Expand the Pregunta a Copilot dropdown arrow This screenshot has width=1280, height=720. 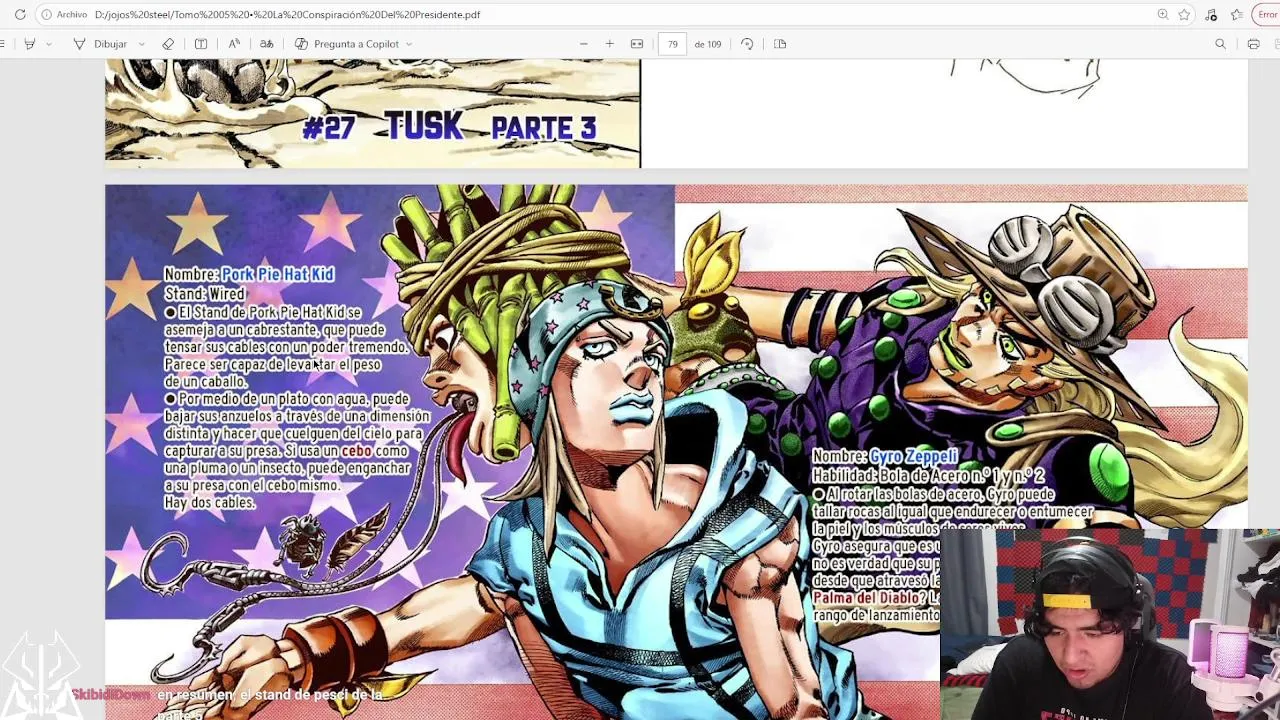click(x=409, y=44)
